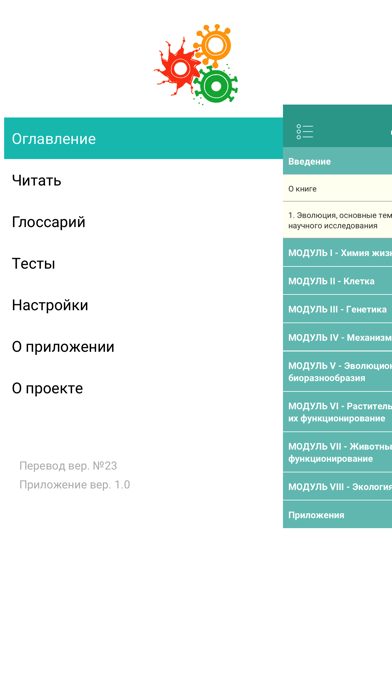The image size is (392, 696).
Task: Expand МОДУЛЬ III - Генетика
Action: pos(337,309)
